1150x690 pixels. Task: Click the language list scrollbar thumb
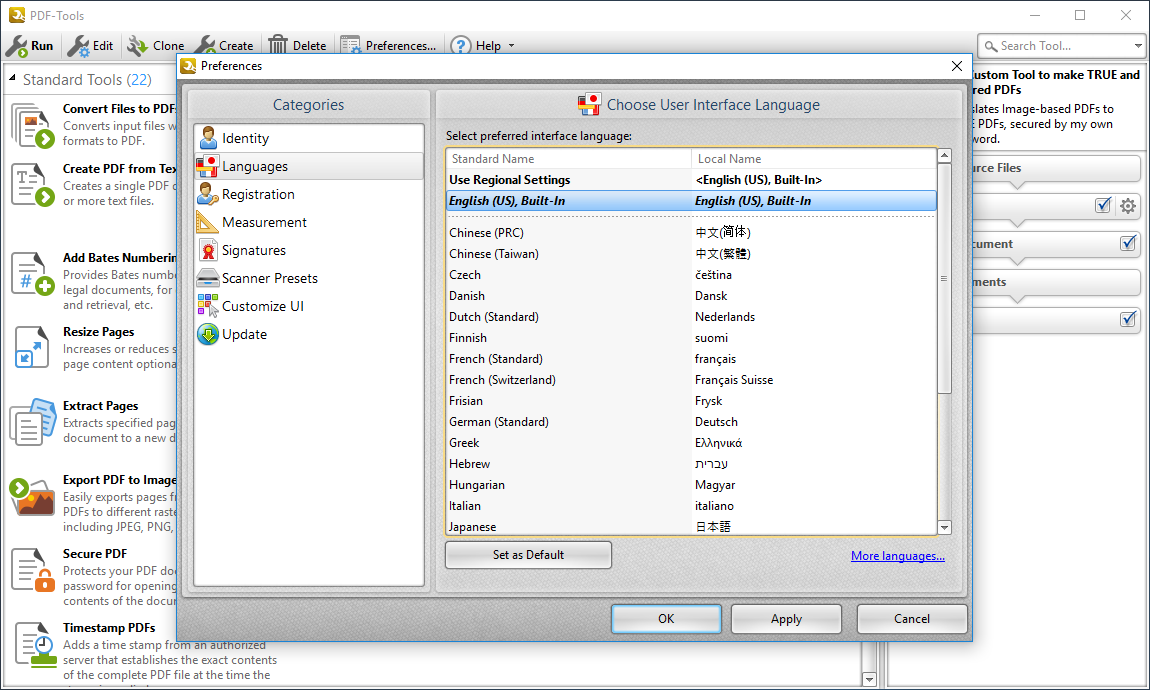click(x=945, y=279)
